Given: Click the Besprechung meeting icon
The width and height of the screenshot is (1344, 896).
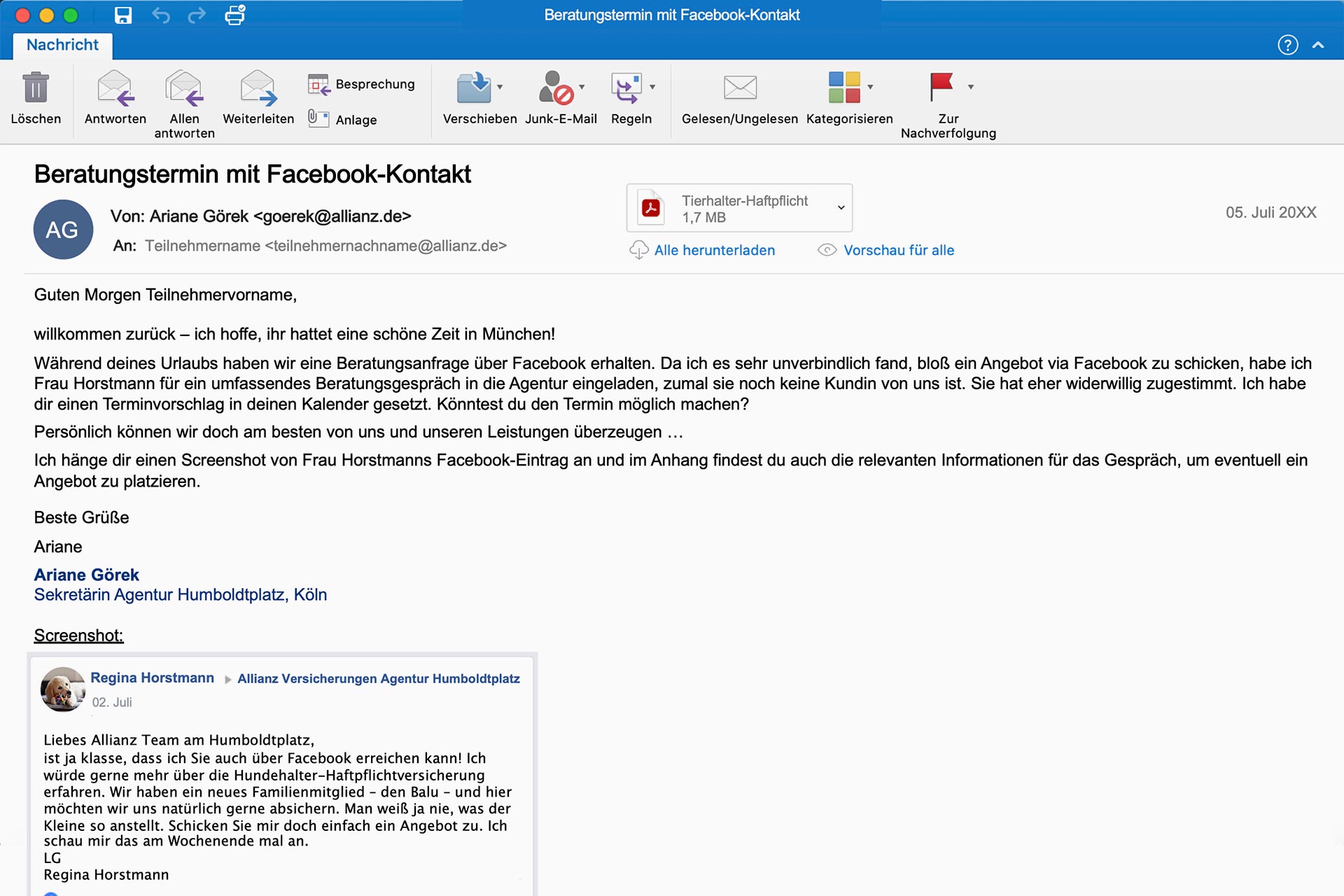Looking at the screenshot, I should [x=319, y=85].
